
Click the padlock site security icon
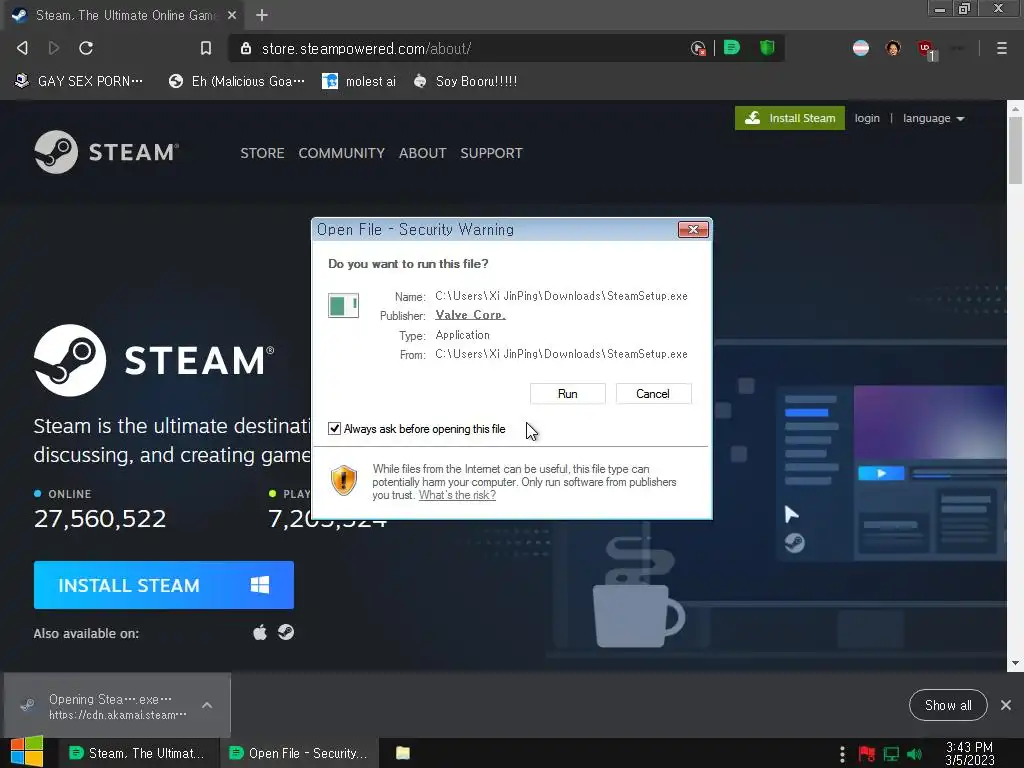pyautogui.click(x=246, y=48)
